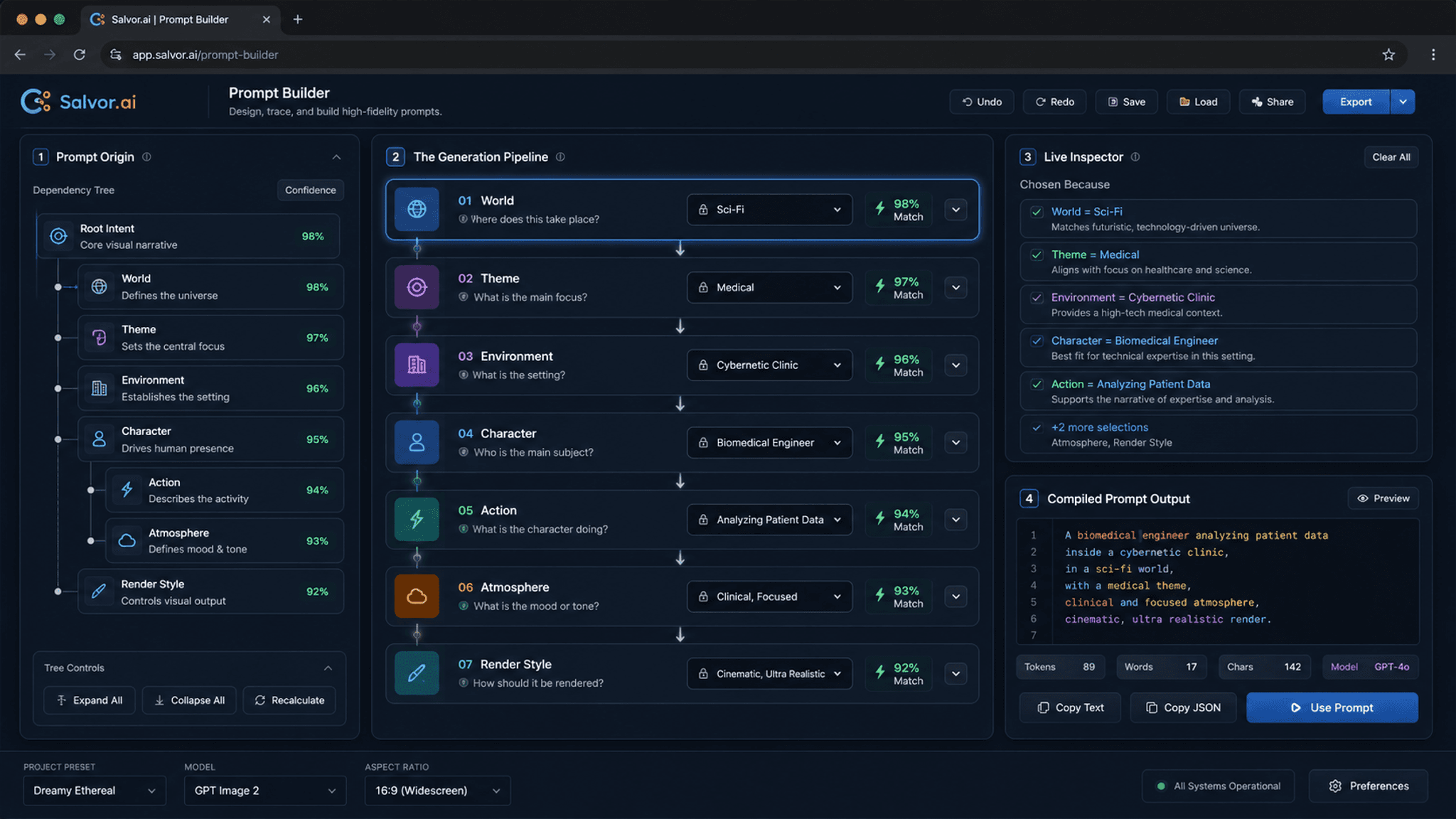Click the World globe icon in pipeline step 01
Image resolution: width=1456 pixels, height=819 pixels.
(417, 209)
